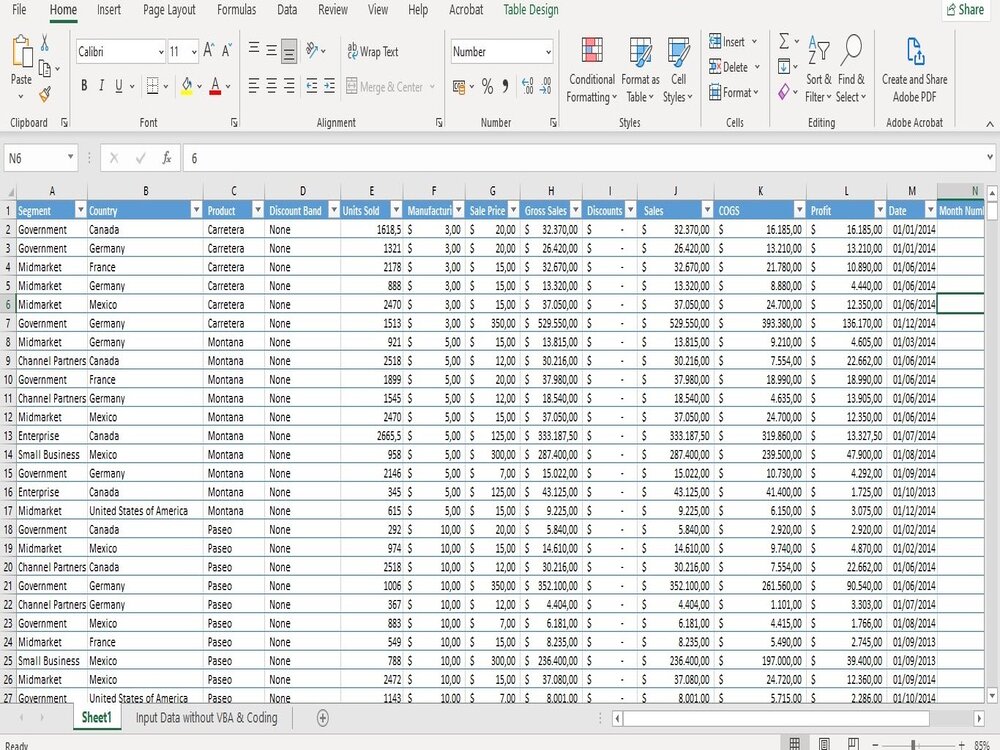Open the Number format dropdown
The width and height of the screenshot is (1000, 750).
548,52
